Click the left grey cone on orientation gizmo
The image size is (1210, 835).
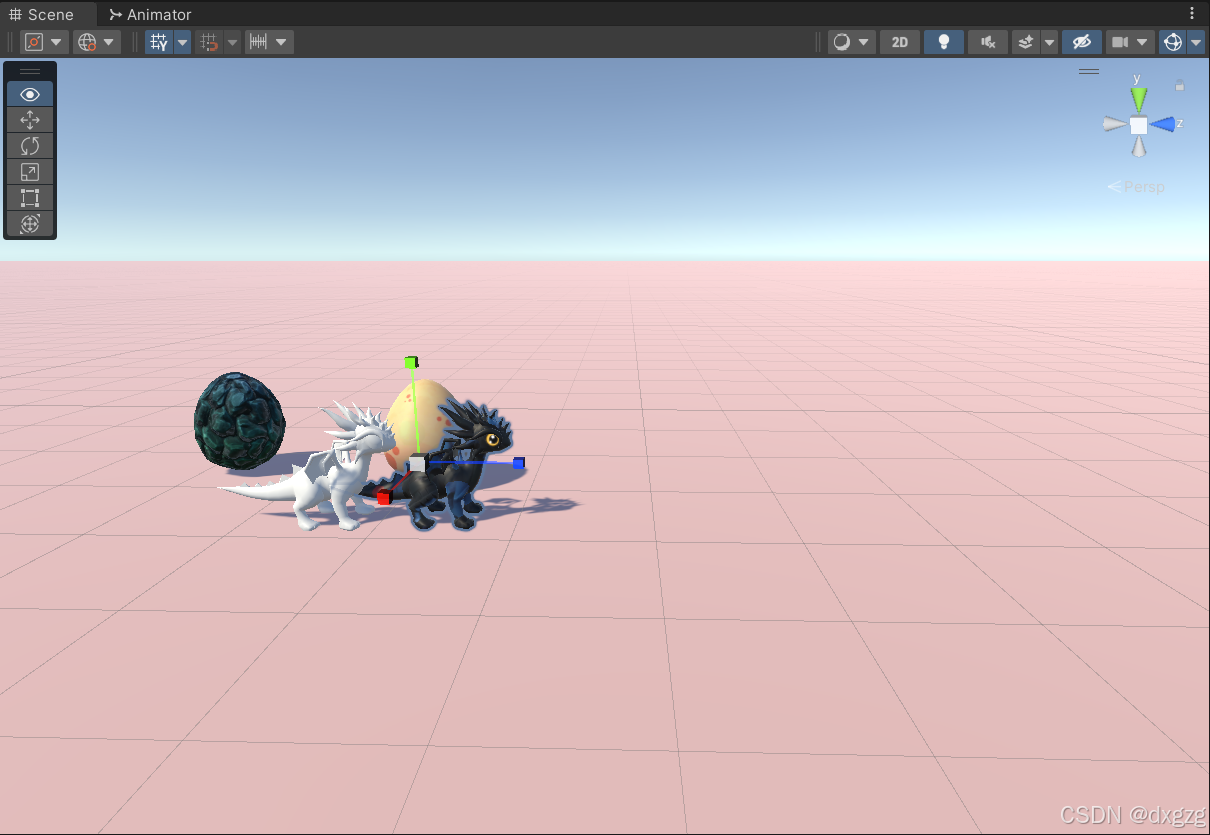pyautogui.click(x=1114, y=124)
